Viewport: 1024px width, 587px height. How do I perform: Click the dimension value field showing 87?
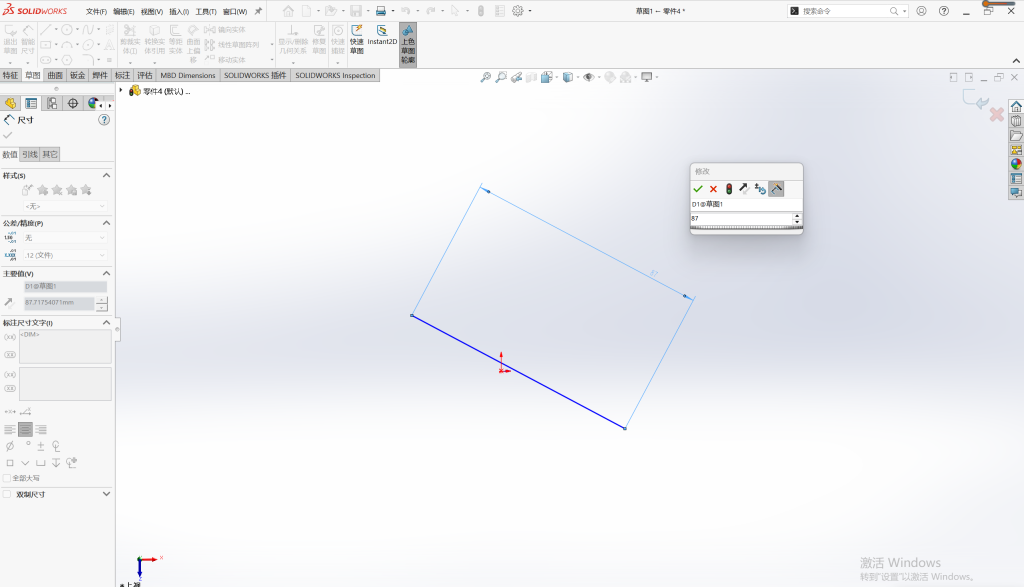(x=741, y=218)
